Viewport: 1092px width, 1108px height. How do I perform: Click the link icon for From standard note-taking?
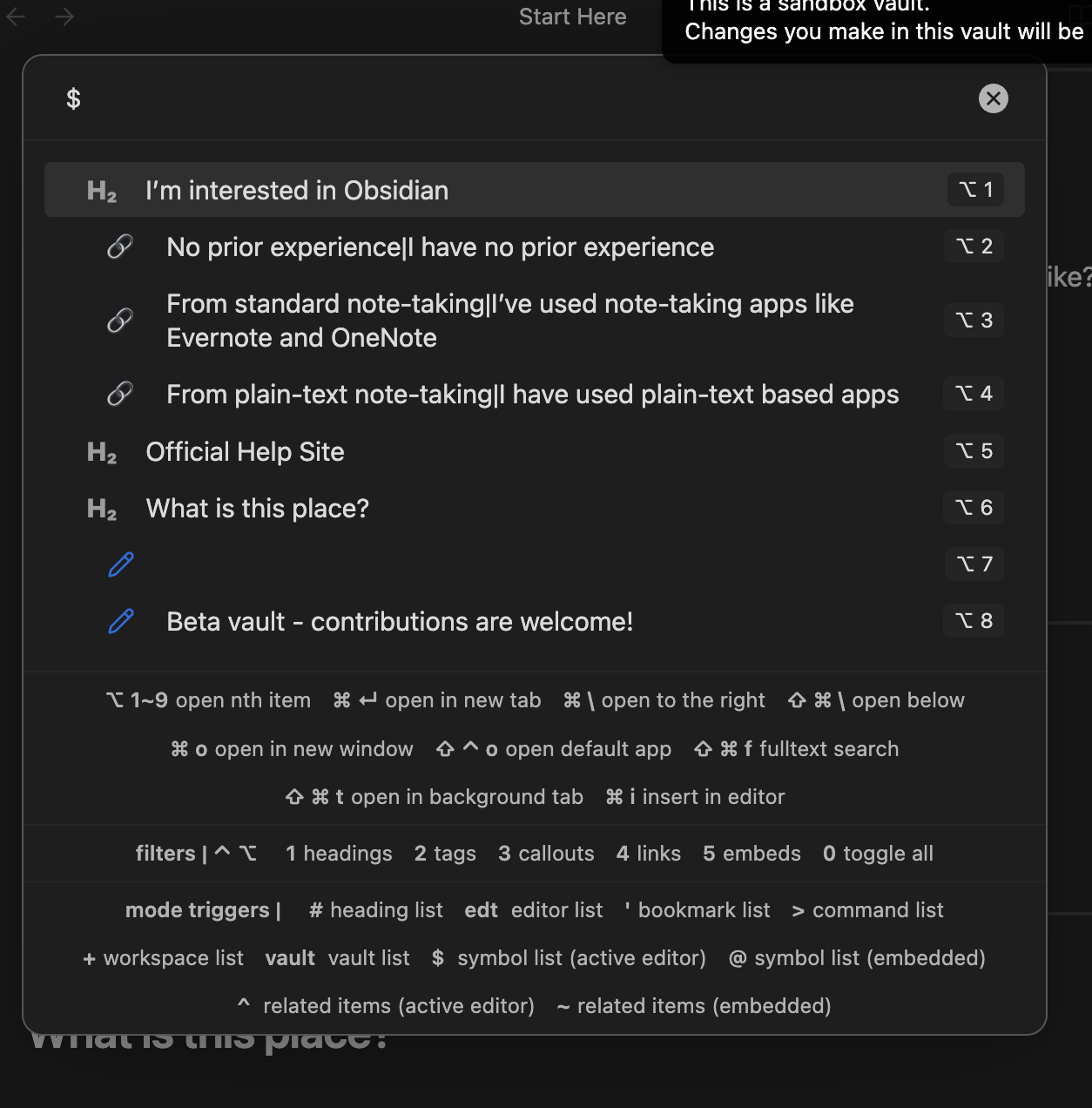click(120, 321)
